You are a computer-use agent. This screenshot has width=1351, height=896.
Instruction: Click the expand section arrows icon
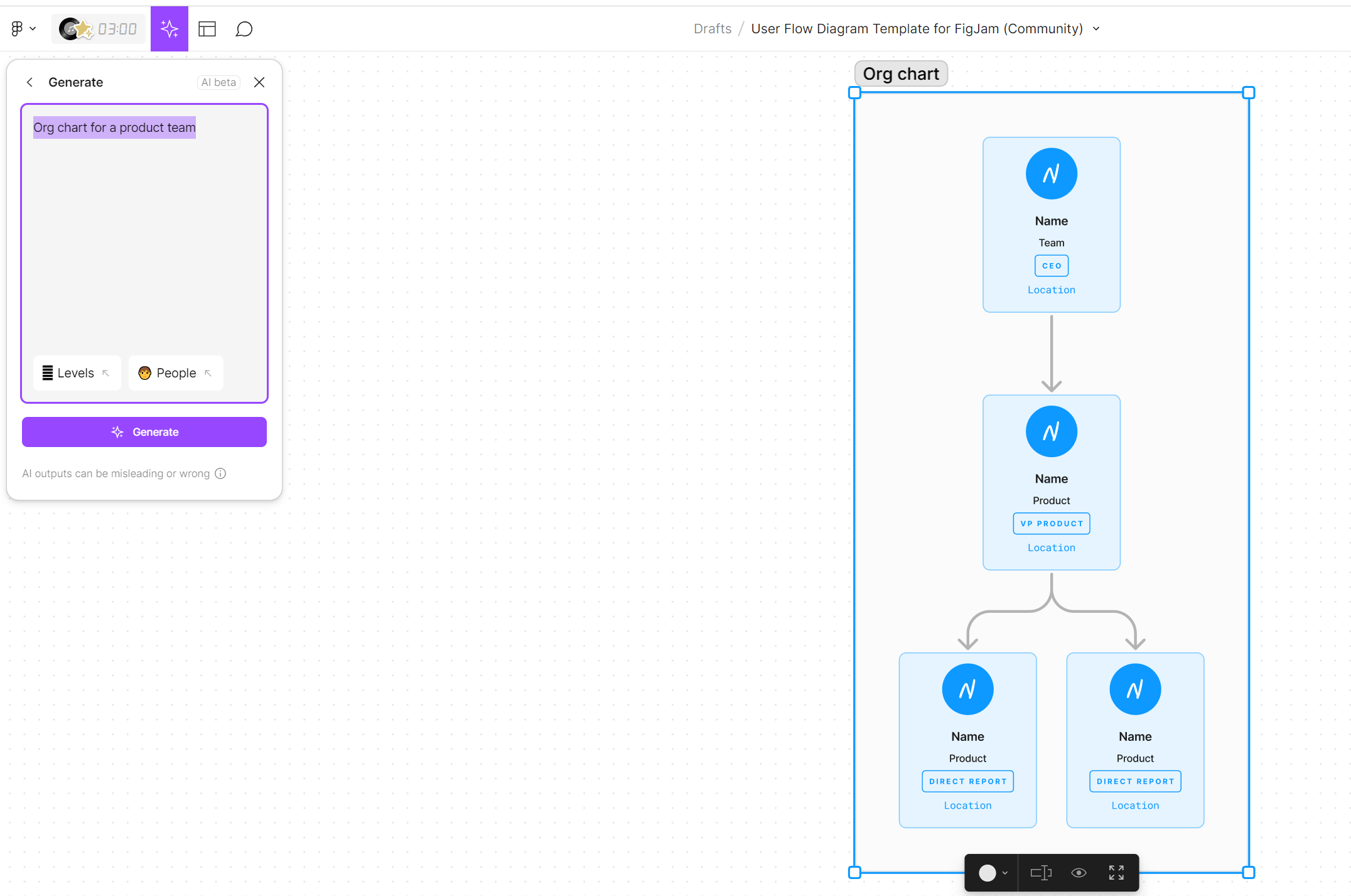pyautogui.click(x=1116, y=873)
